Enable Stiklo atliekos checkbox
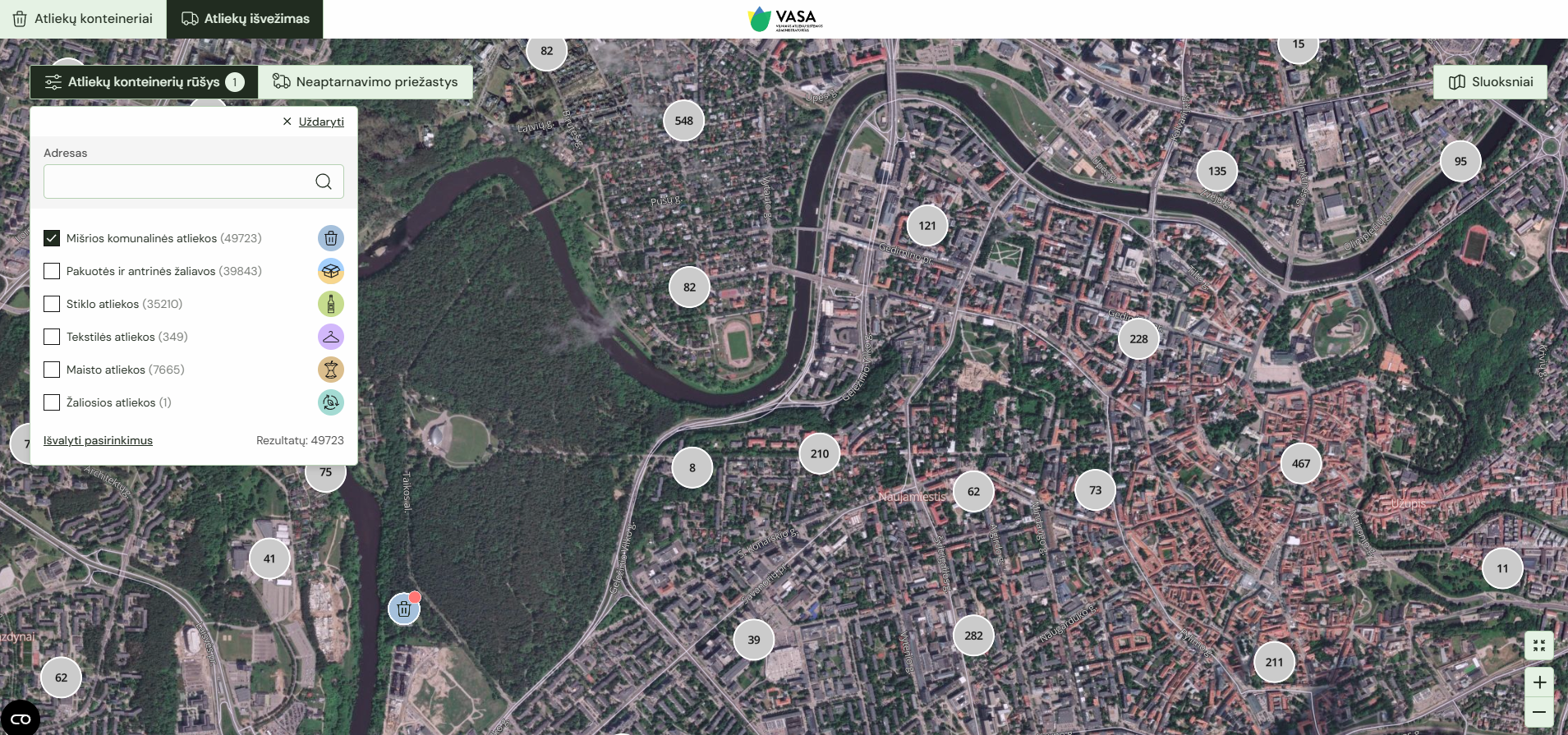Viewport: 1568px width, 735px height. click(52, 304)
